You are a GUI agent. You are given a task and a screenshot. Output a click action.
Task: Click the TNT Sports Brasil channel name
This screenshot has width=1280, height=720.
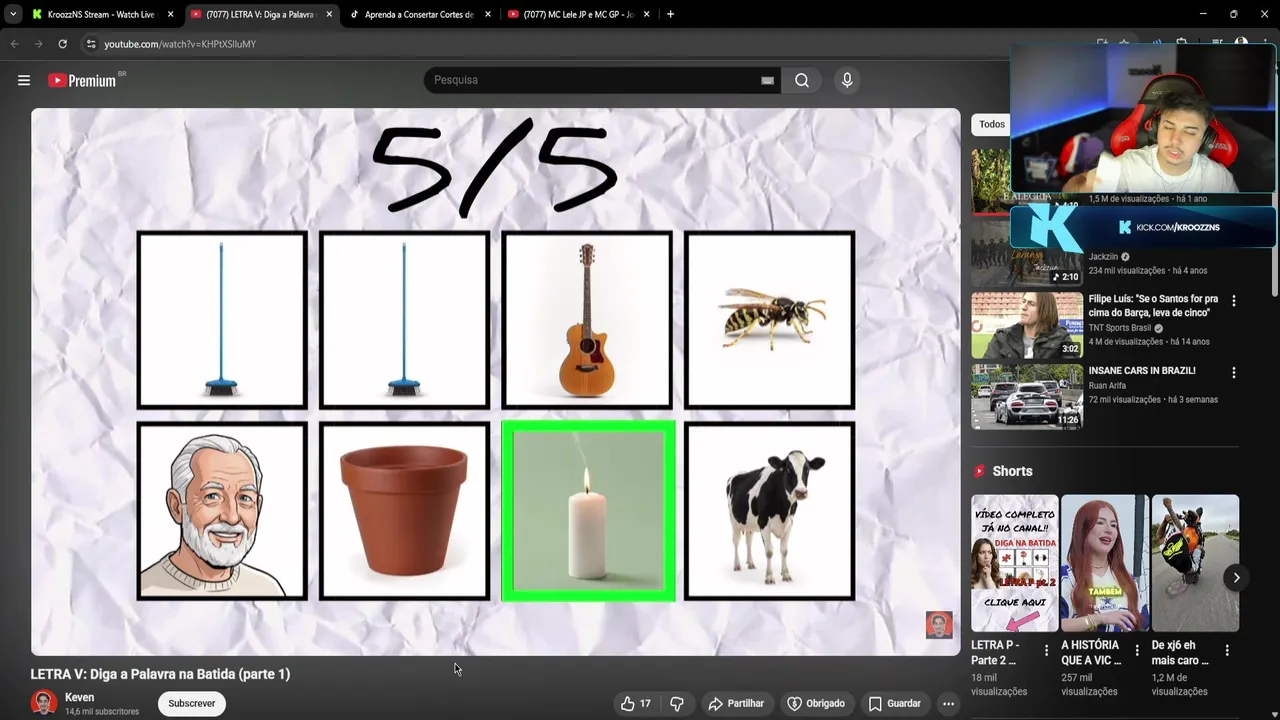pyautogui.click(x=1120, y=328)
